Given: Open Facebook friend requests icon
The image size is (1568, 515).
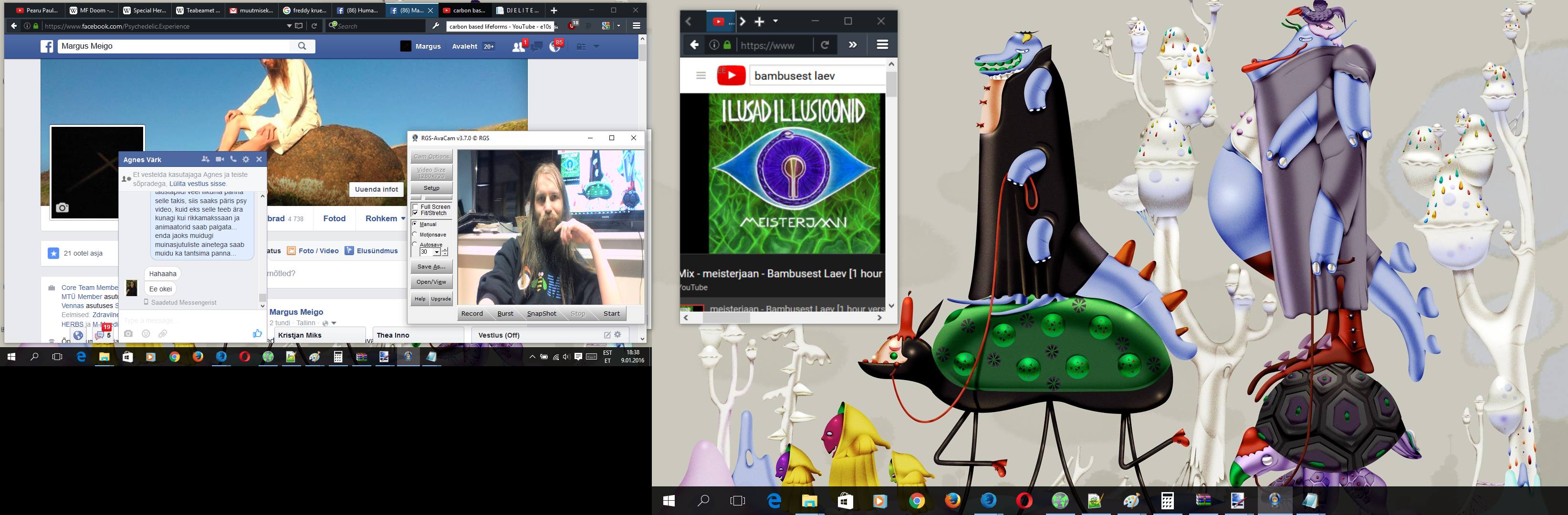Looking at the screenshot, I should 519,46.
